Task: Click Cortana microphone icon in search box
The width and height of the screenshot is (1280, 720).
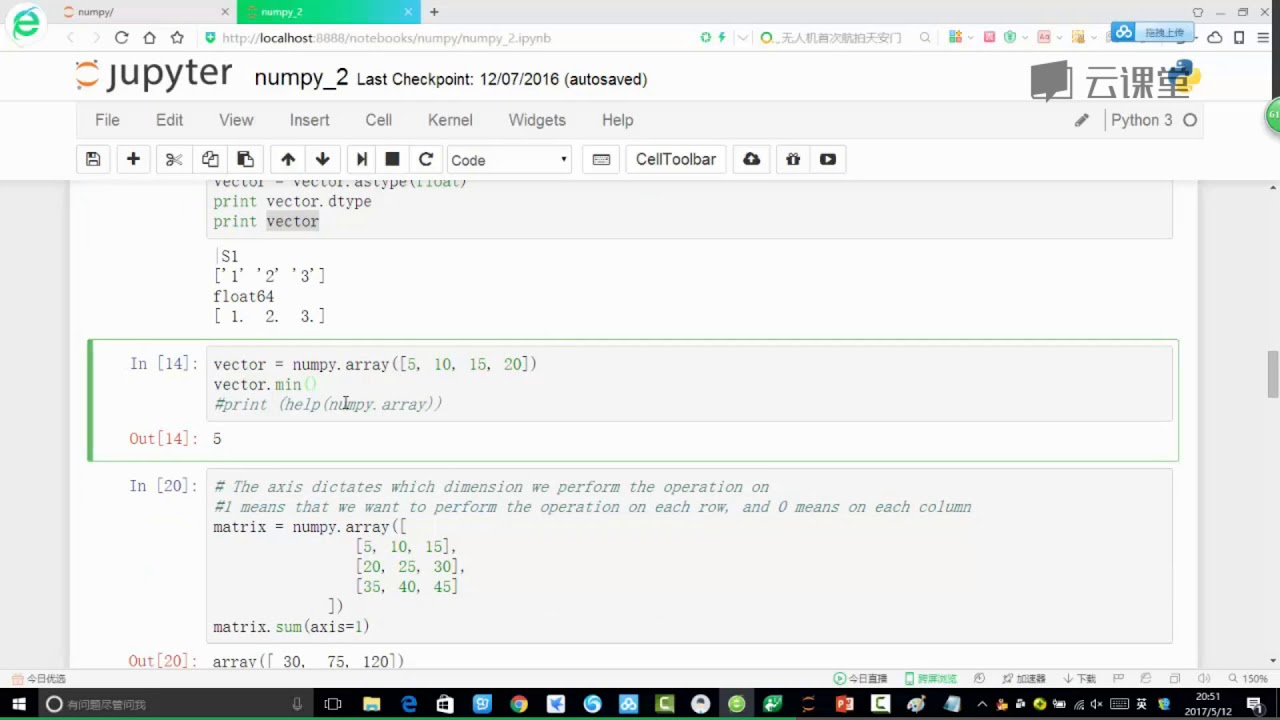Action: (x=297, y=704)
